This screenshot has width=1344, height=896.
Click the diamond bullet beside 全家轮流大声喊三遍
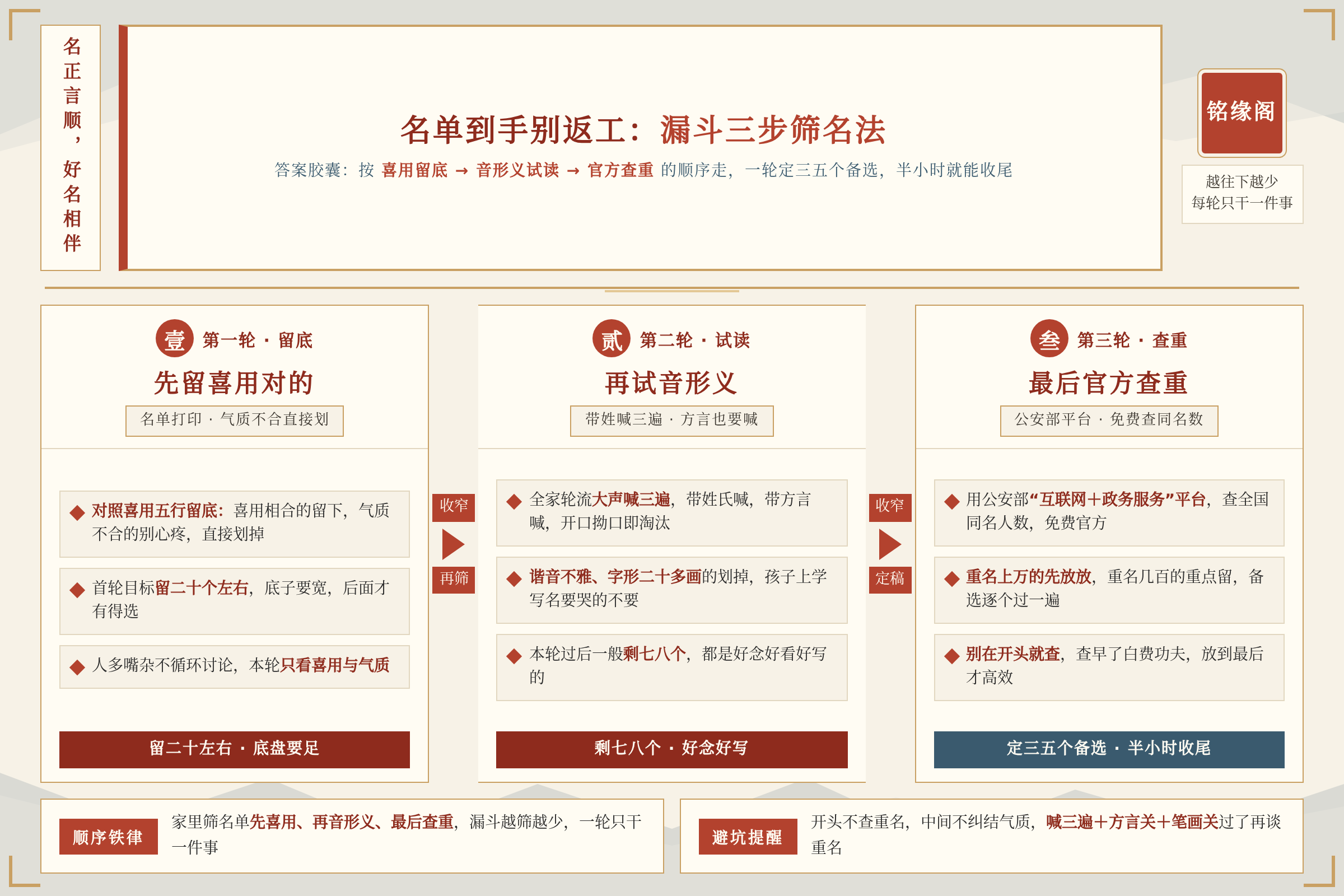point(514,501)
